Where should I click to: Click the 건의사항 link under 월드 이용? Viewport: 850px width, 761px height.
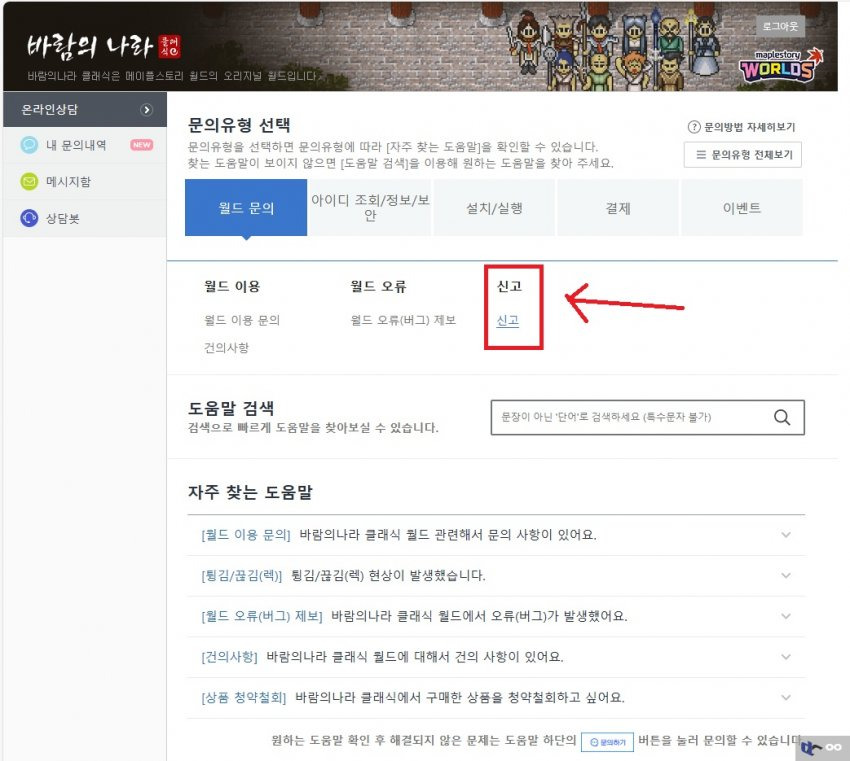pyautogui.click(x=226, y=347)
